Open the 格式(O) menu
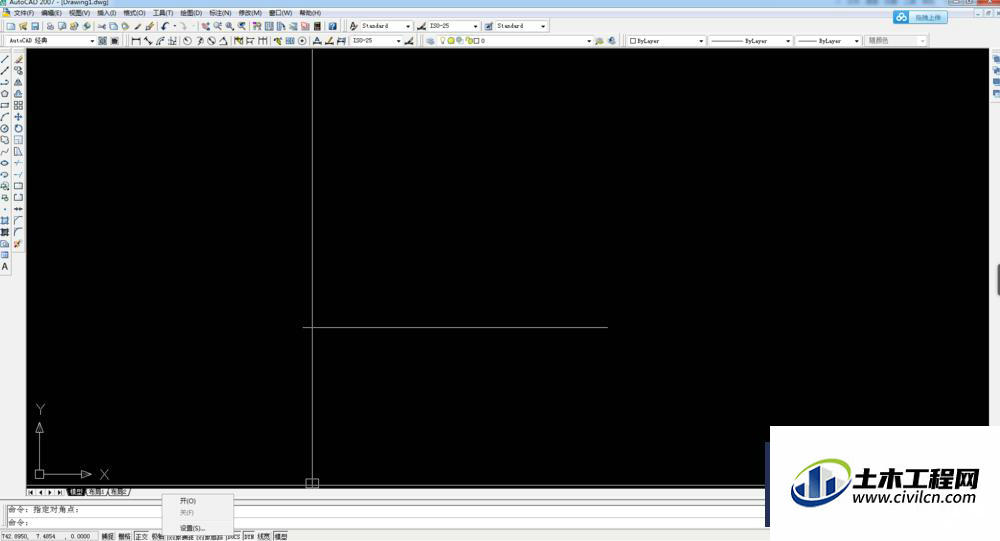Viewport: 1000px width, 541px height. (x=134, y=13)
